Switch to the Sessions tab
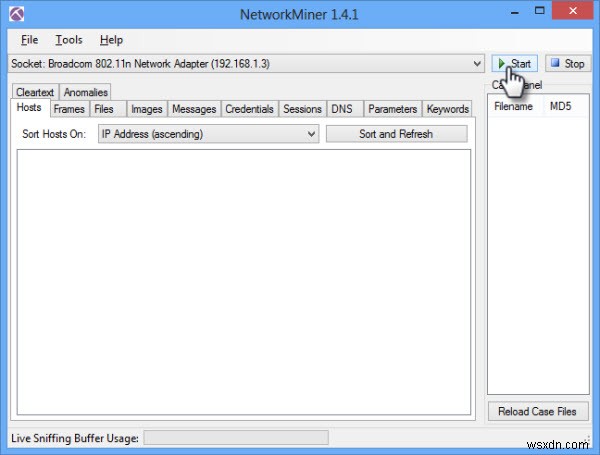 (x=302, y=109)
